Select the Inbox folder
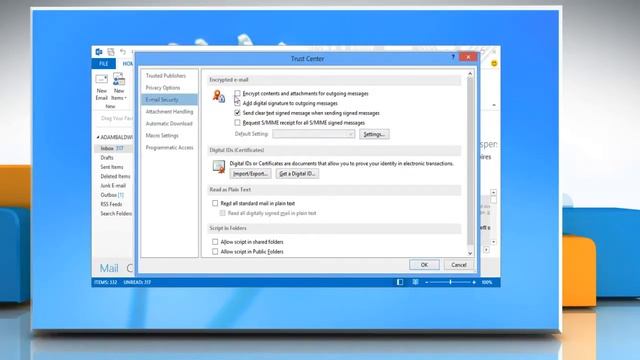This screenshot has width=640, height=360. [113, 148]
